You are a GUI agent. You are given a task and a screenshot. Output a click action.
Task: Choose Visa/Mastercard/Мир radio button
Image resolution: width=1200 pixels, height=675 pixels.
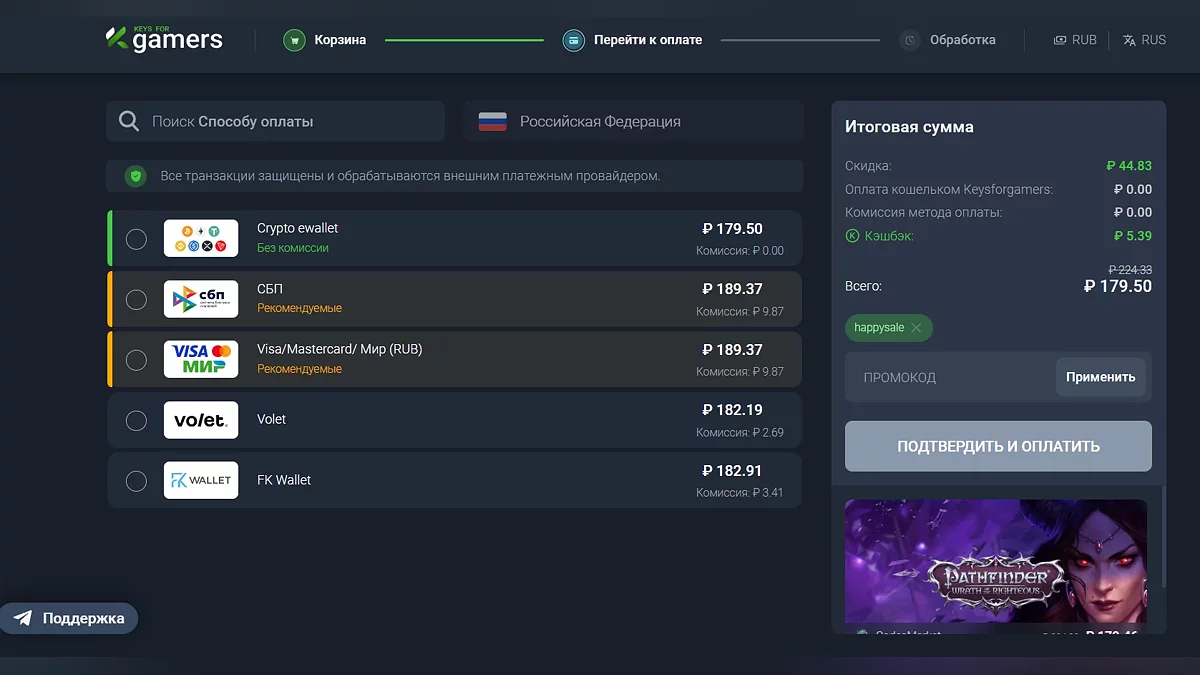tap(136, 360)
